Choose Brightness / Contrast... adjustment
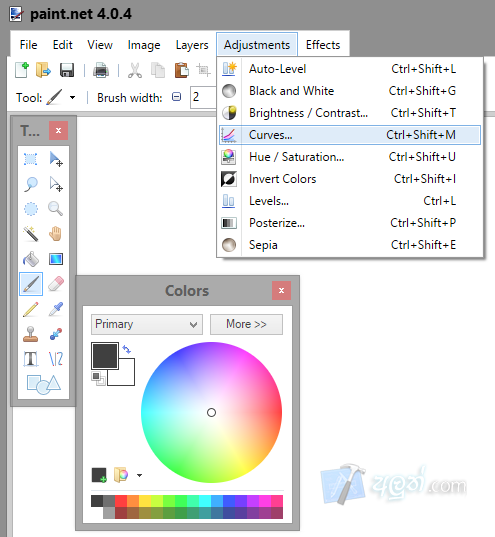495x537 pixels. (350, 113)
